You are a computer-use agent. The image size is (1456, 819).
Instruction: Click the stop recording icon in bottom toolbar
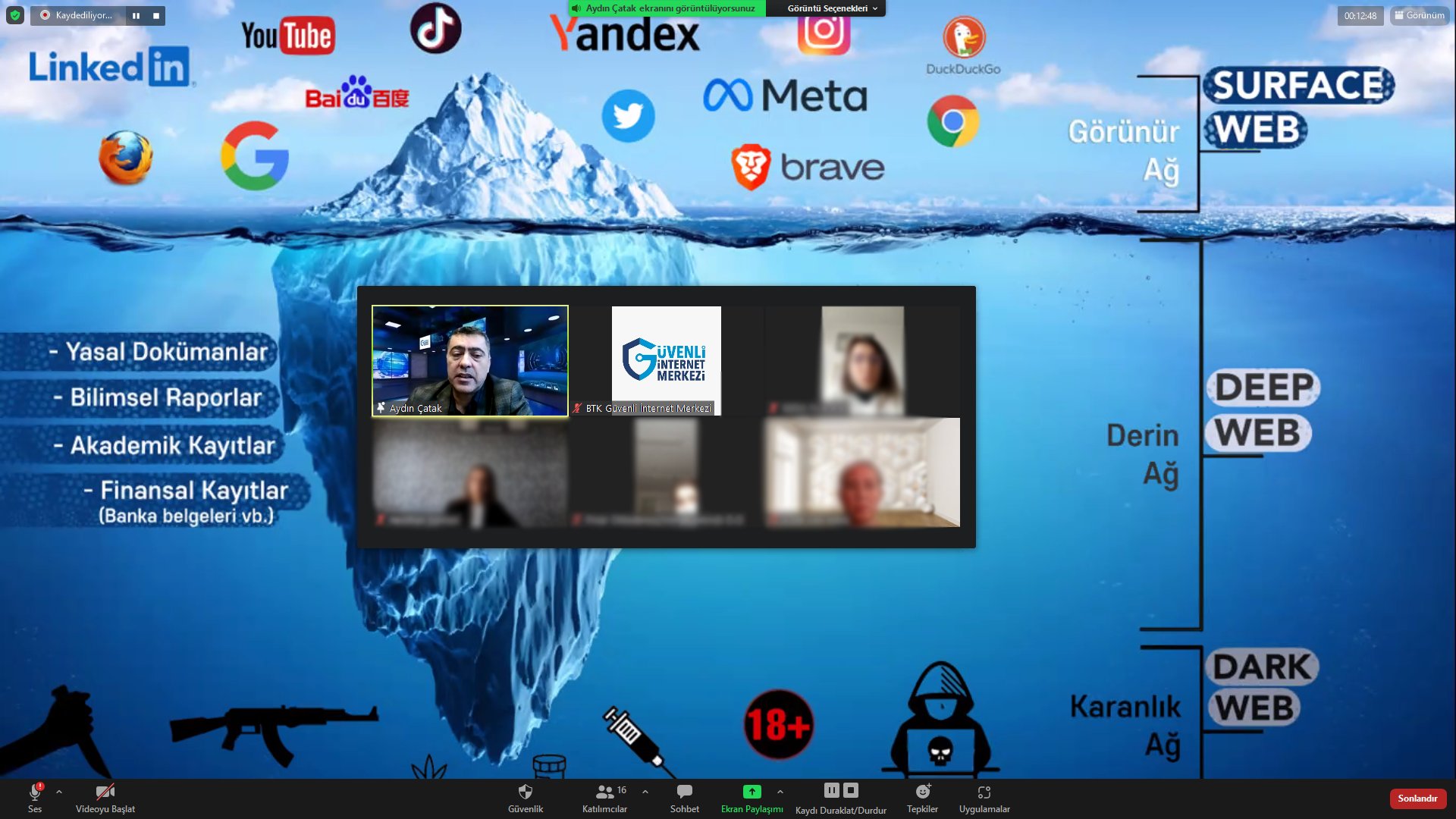(x=851, y=790)
